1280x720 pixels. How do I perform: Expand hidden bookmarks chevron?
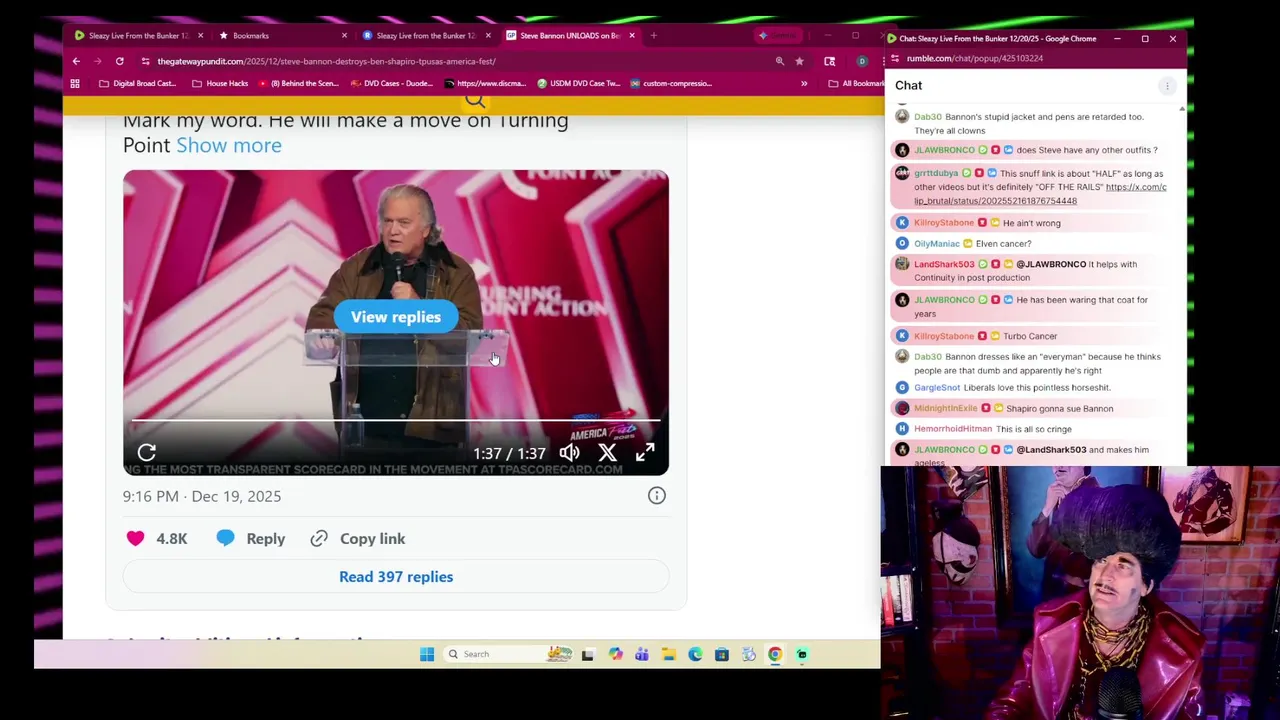[804, 83]
